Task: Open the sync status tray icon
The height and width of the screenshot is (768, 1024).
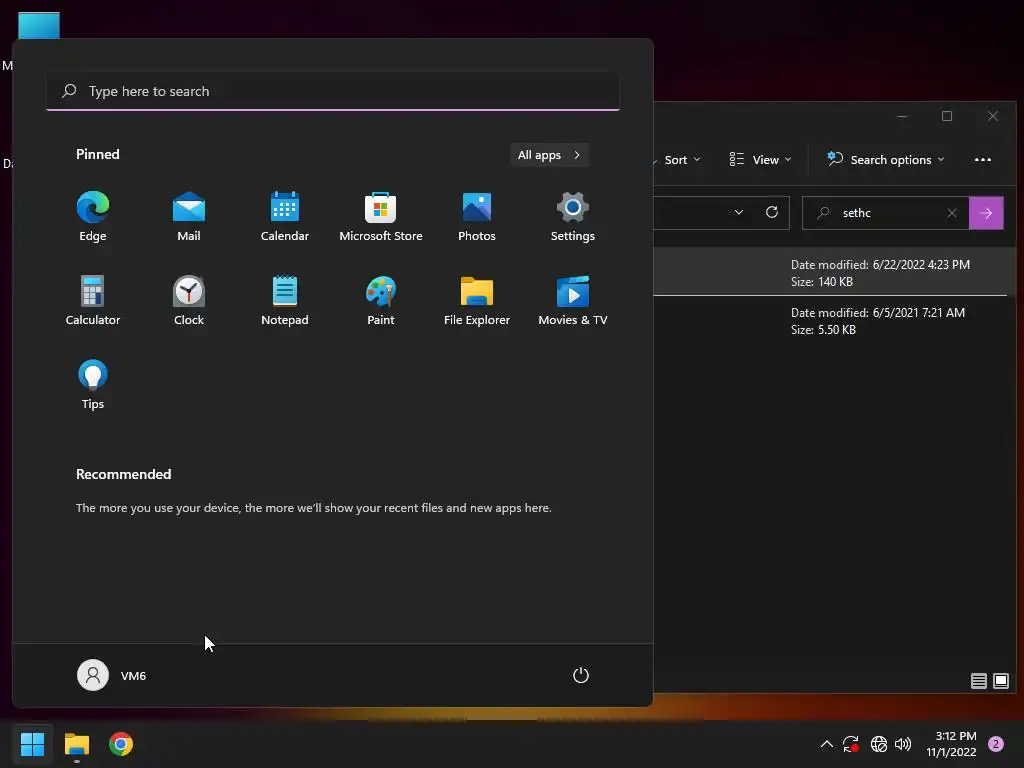Action: pyautogui.click(x=850, y=744)
